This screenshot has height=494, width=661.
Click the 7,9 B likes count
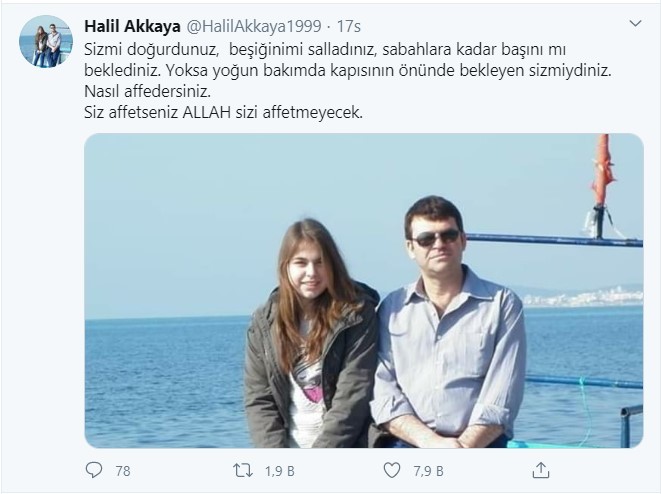coord(428,471)
